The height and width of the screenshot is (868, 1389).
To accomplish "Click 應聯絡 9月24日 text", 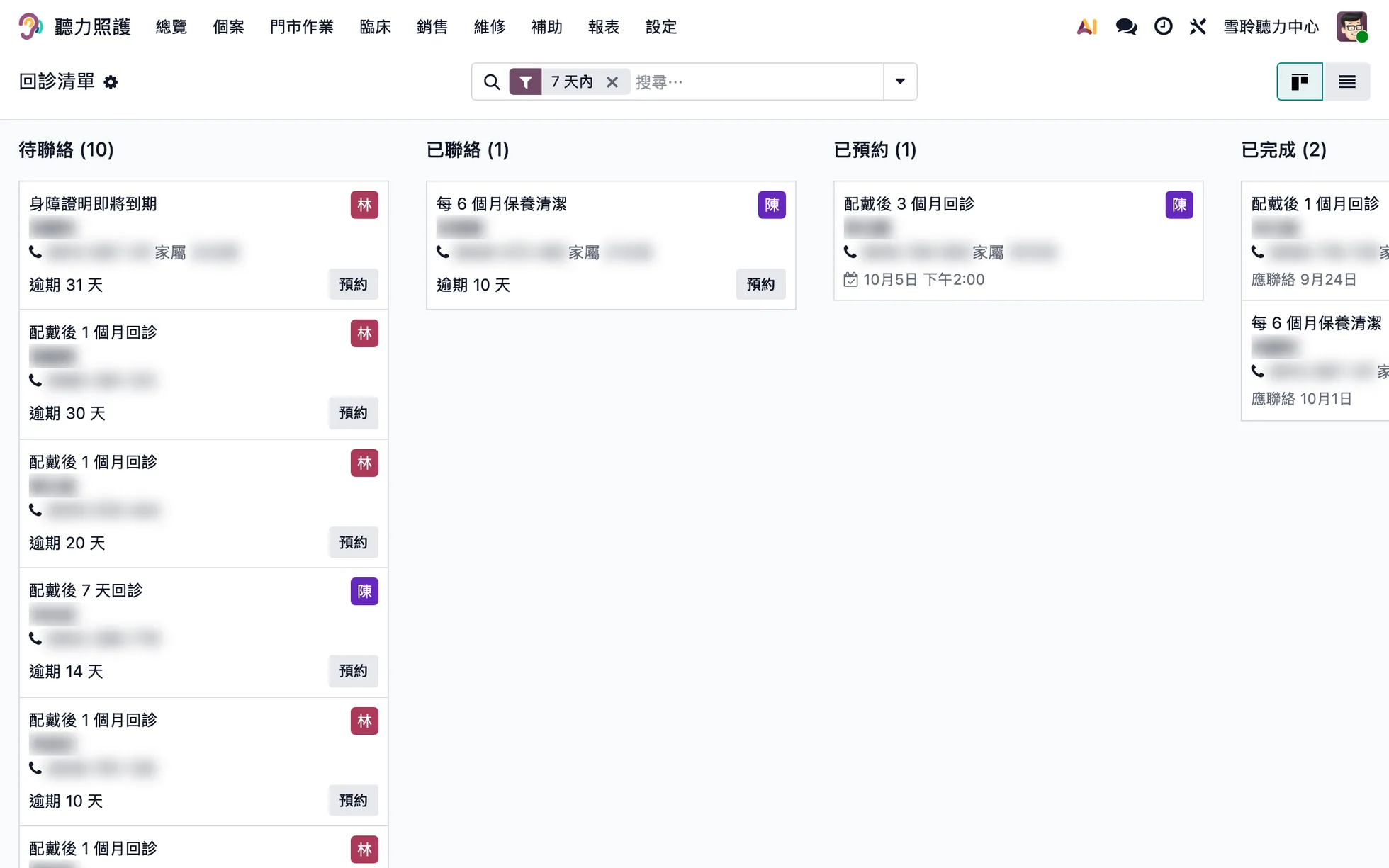I will (1303, 279).
